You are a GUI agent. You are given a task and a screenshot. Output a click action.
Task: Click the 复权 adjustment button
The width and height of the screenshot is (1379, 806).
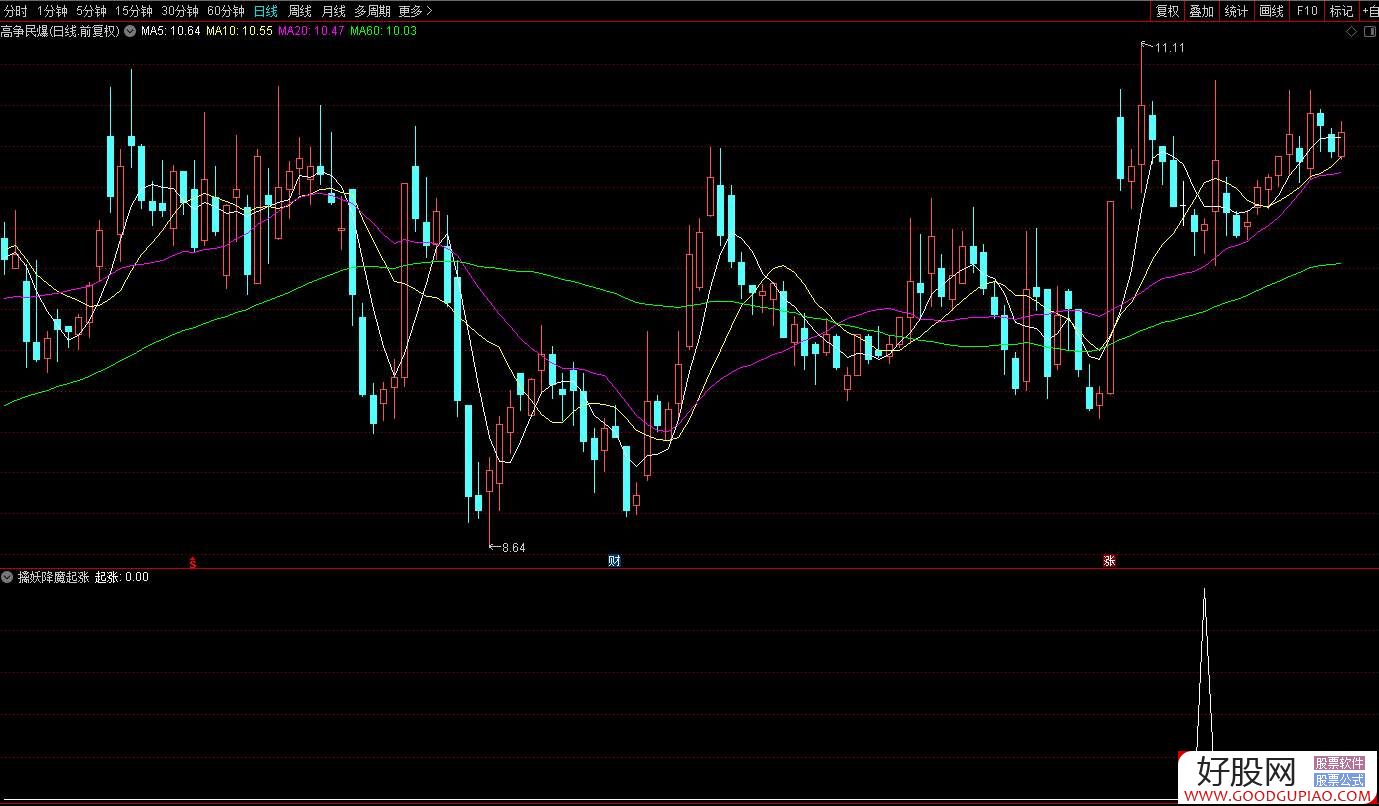click(1168, 11)
